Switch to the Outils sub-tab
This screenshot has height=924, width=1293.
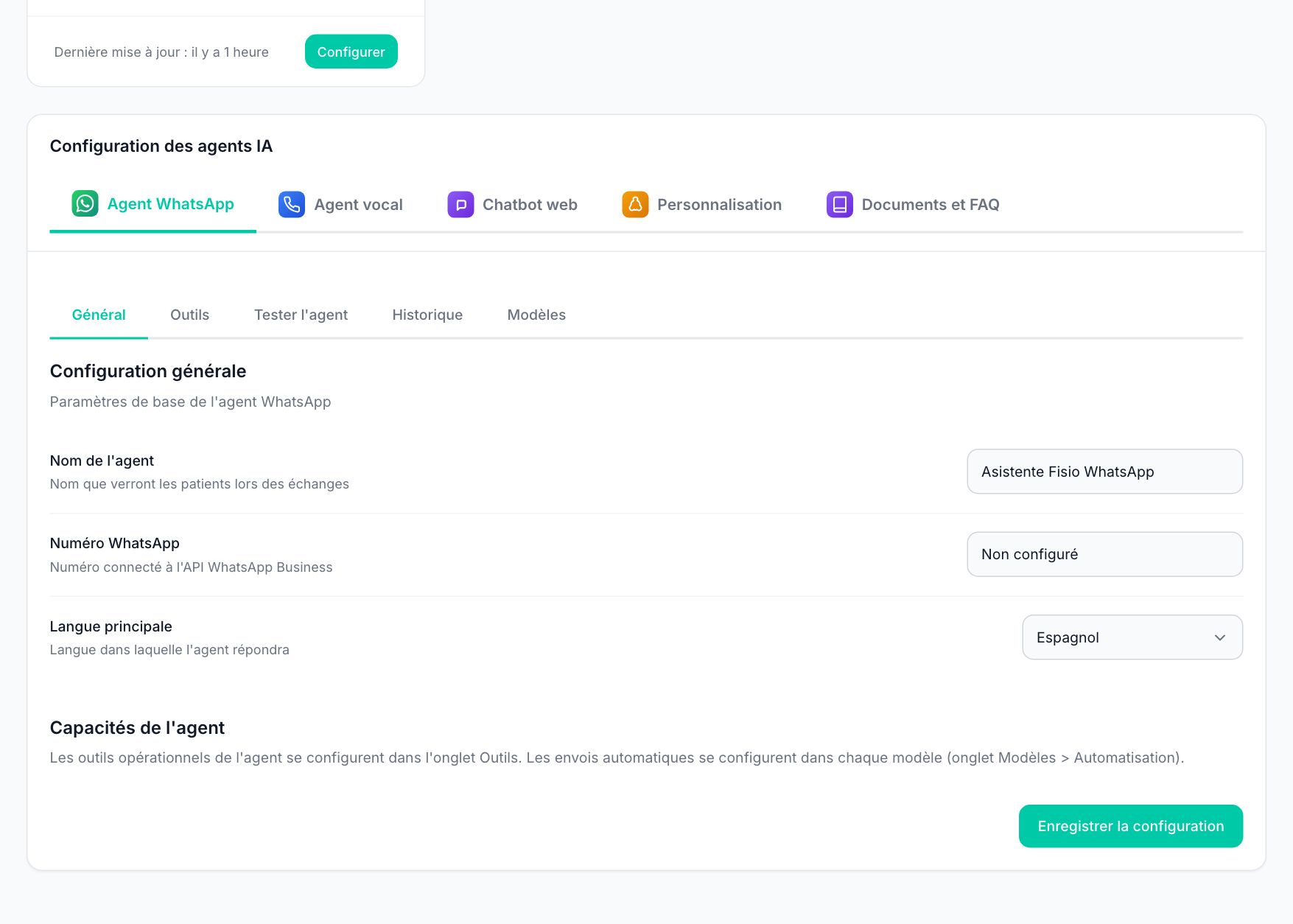click(x=189, y=315)
